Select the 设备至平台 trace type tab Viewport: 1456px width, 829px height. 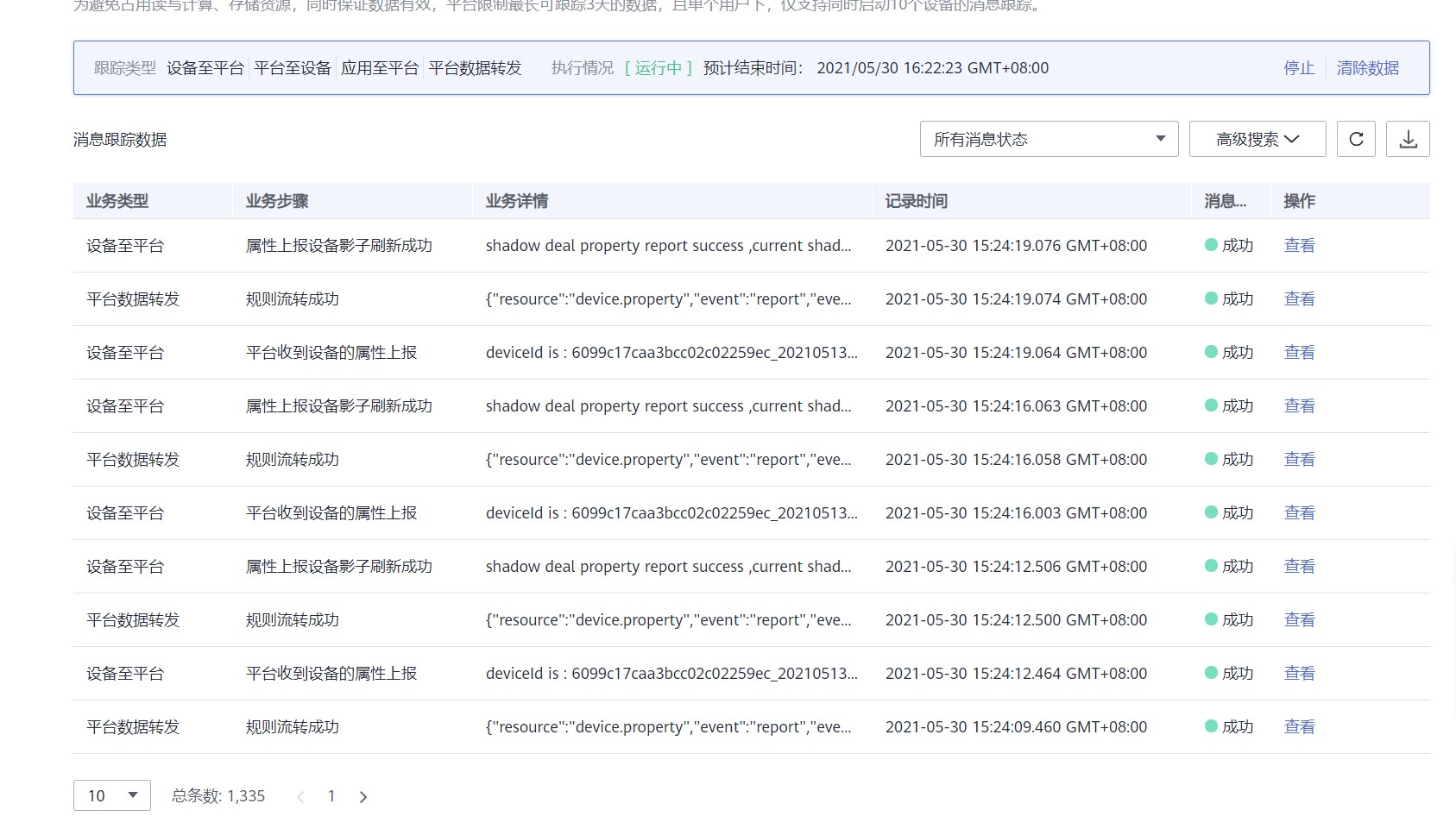pos(205,67)
